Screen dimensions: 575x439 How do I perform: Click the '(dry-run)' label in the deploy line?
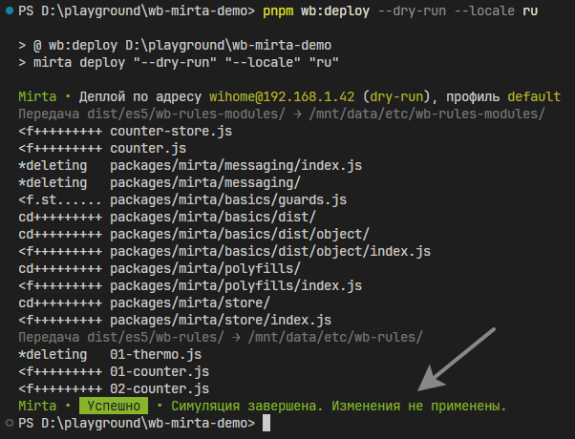tap(396, 97)
